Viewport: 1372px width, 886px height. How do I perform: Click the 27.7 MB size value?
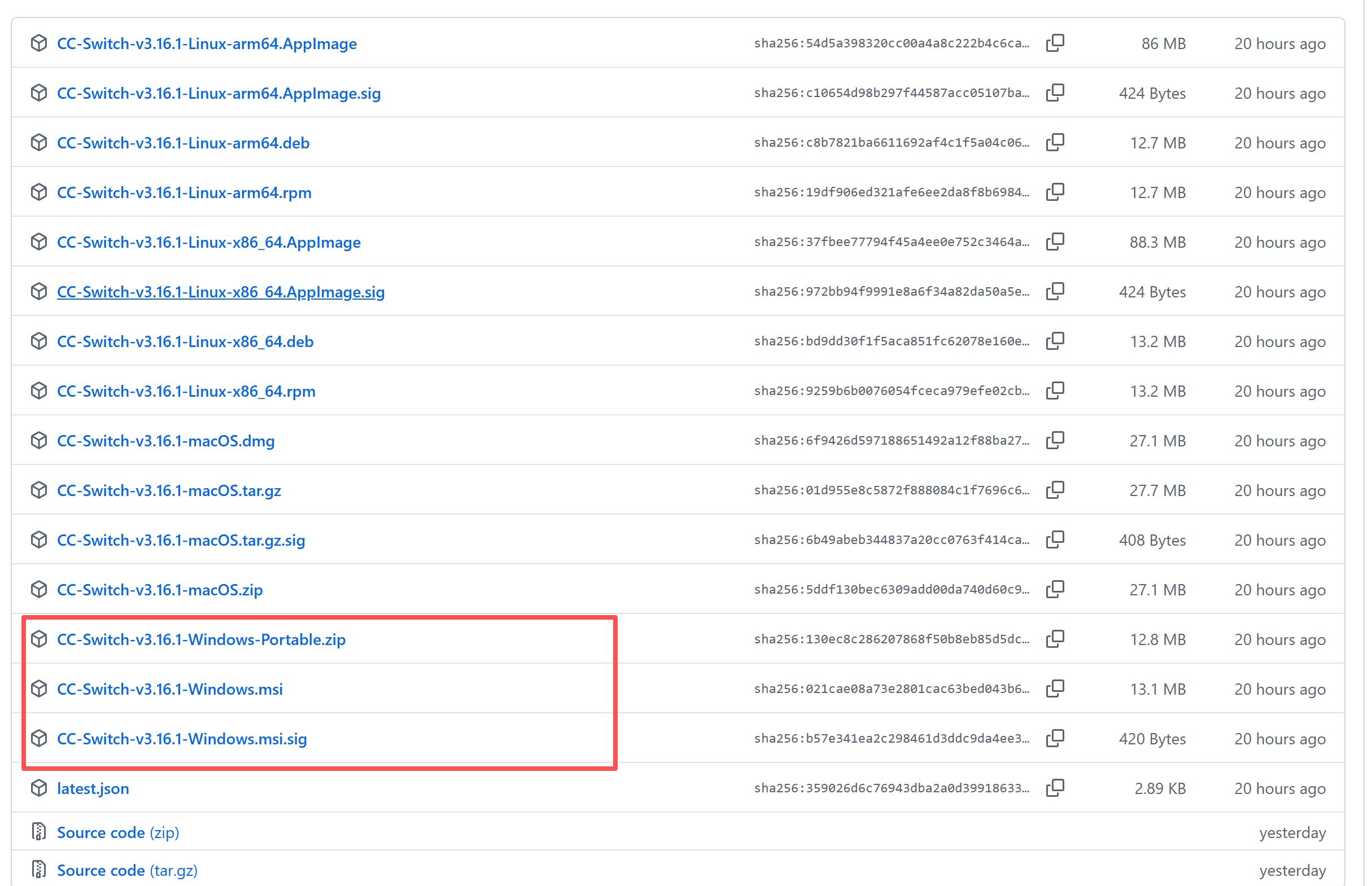[x=1157, y=490]
